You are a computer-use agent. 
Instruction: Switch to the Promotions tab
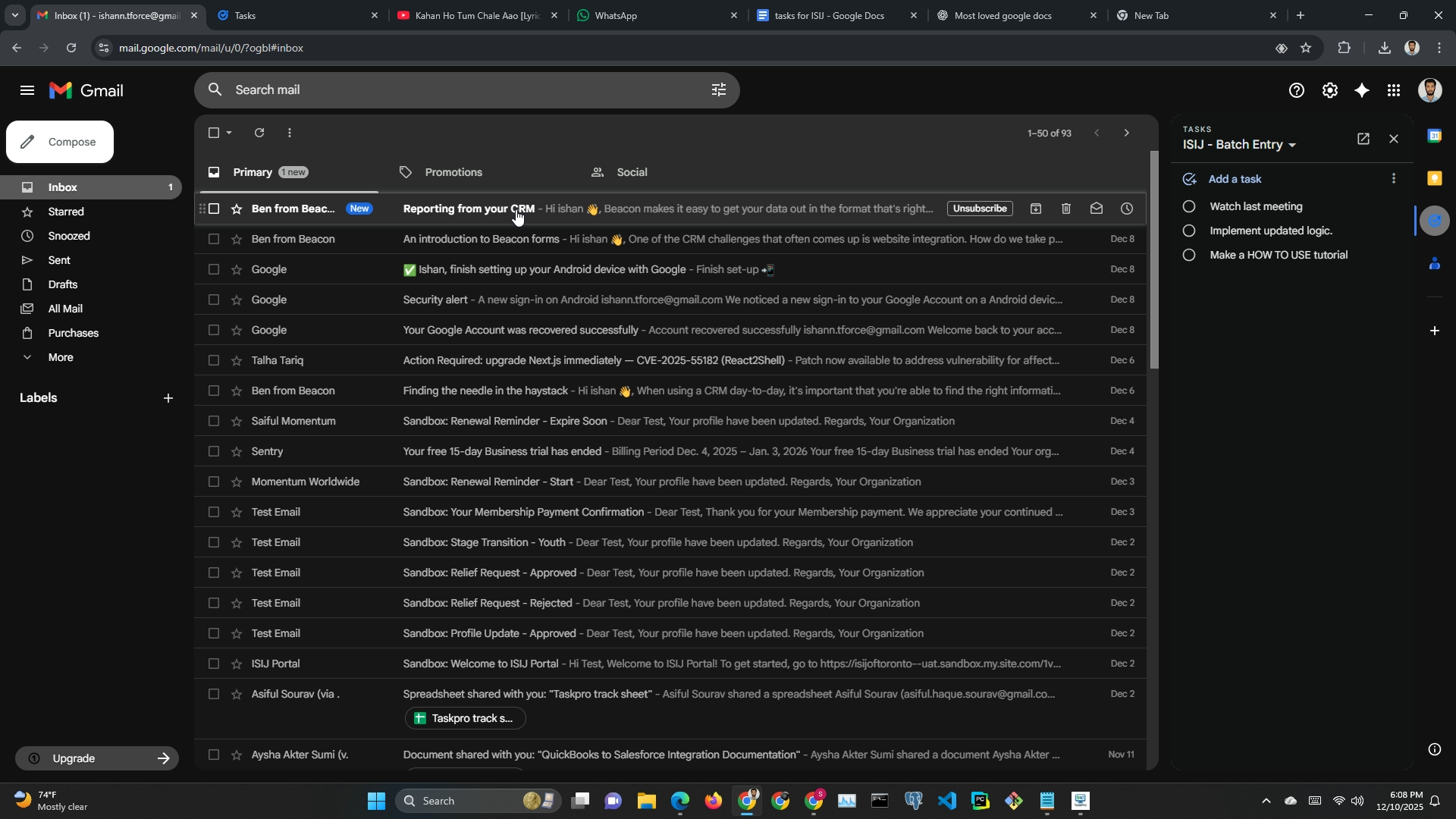click(453, 172)
